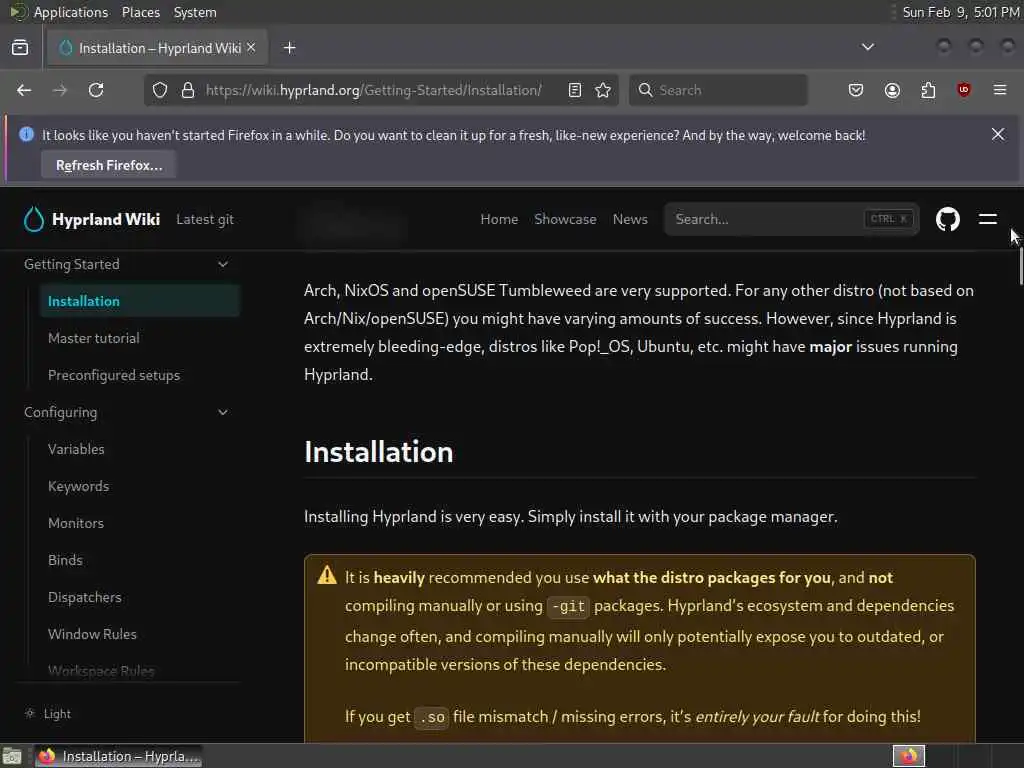Click the page vertical scrollbar thumb
Viewport: 1024px width, 768px height.
point(1021,266)
